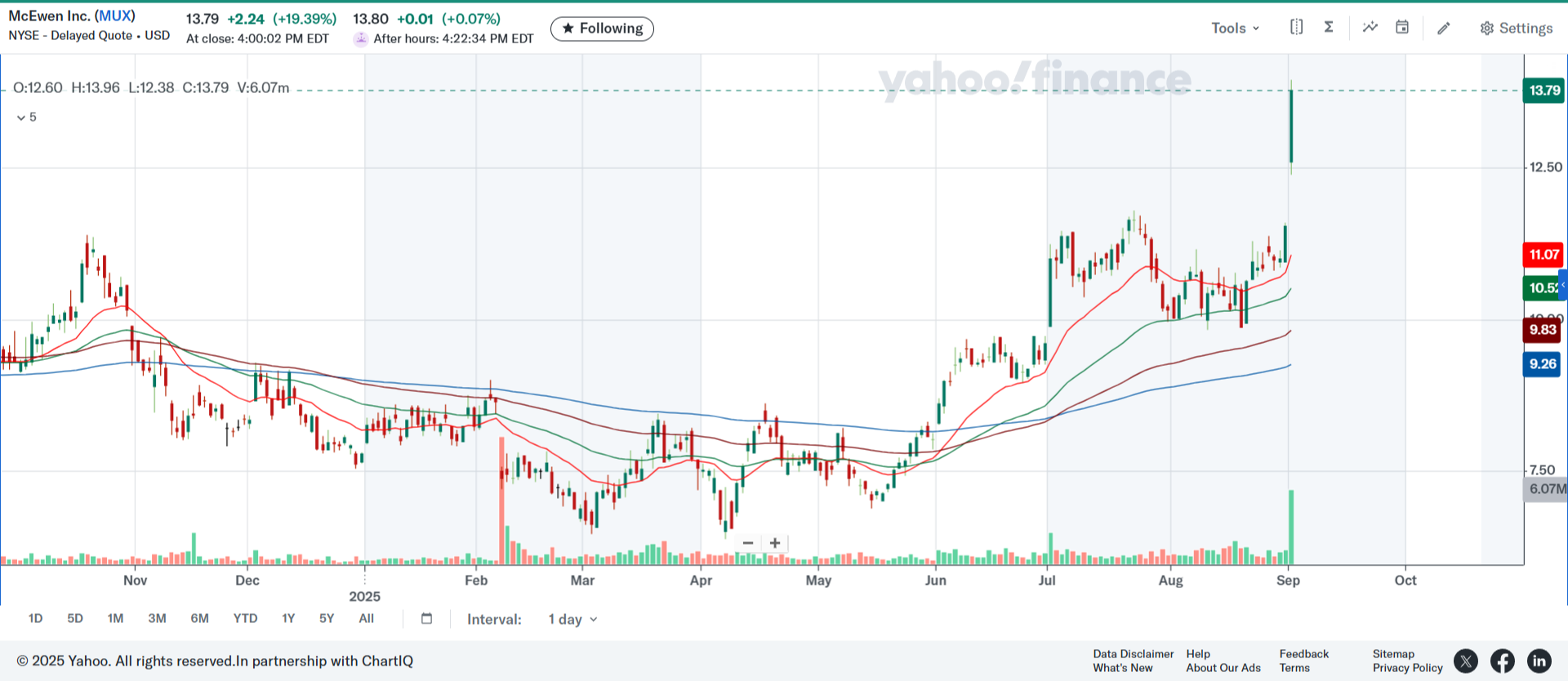This screenshot has width=1568, height=681.
Task: Open chart Settings gear
Action: 1516,28
